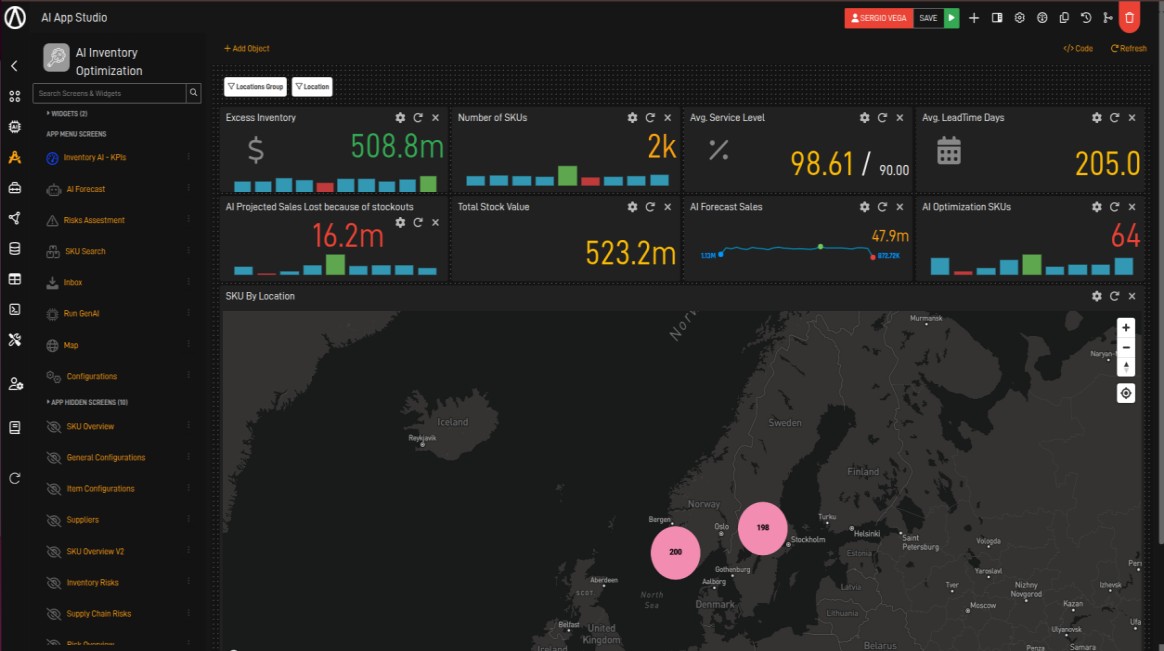Open version history clock icon
The height and width of the screenshot is (651, 1164).
[1086, 18]
